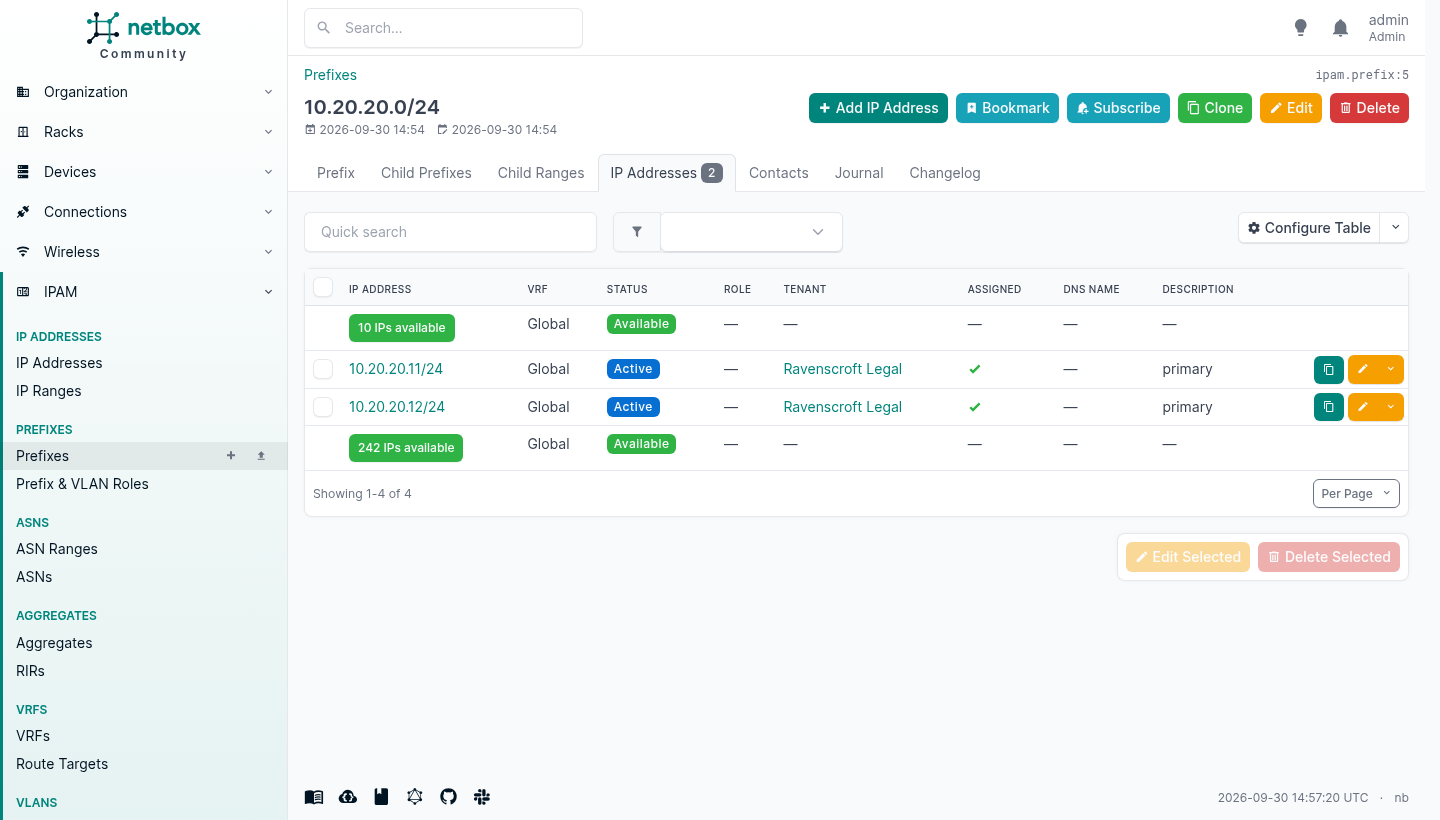The height and width of the screenshot is (820, 1440).
Task: Open the cloud REST API footer icon
Action: coord(348,797)
